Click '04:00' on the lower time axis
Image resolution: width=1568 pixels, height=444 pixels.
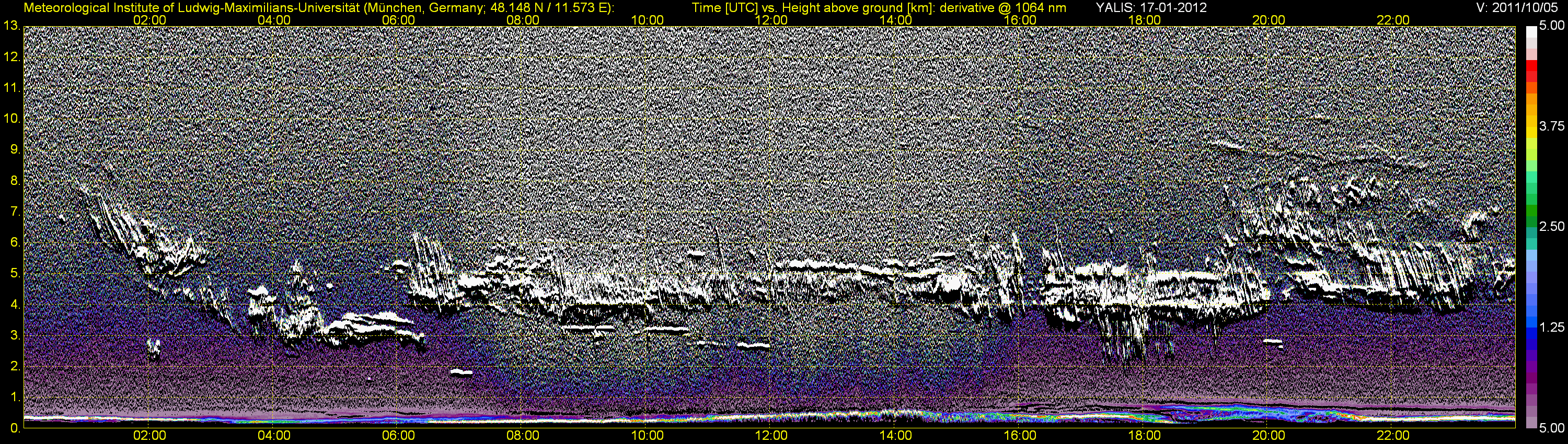[274, 436]
